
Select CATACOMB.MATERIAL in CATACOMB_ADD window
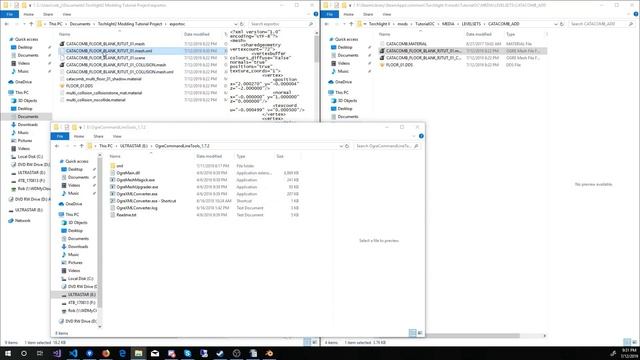(407, 44)
